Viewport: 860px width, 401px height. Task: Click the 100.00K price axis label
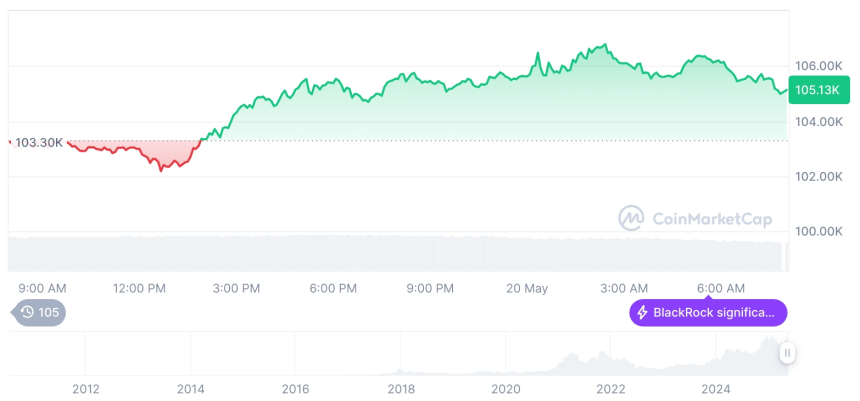[x=817, y=231]
